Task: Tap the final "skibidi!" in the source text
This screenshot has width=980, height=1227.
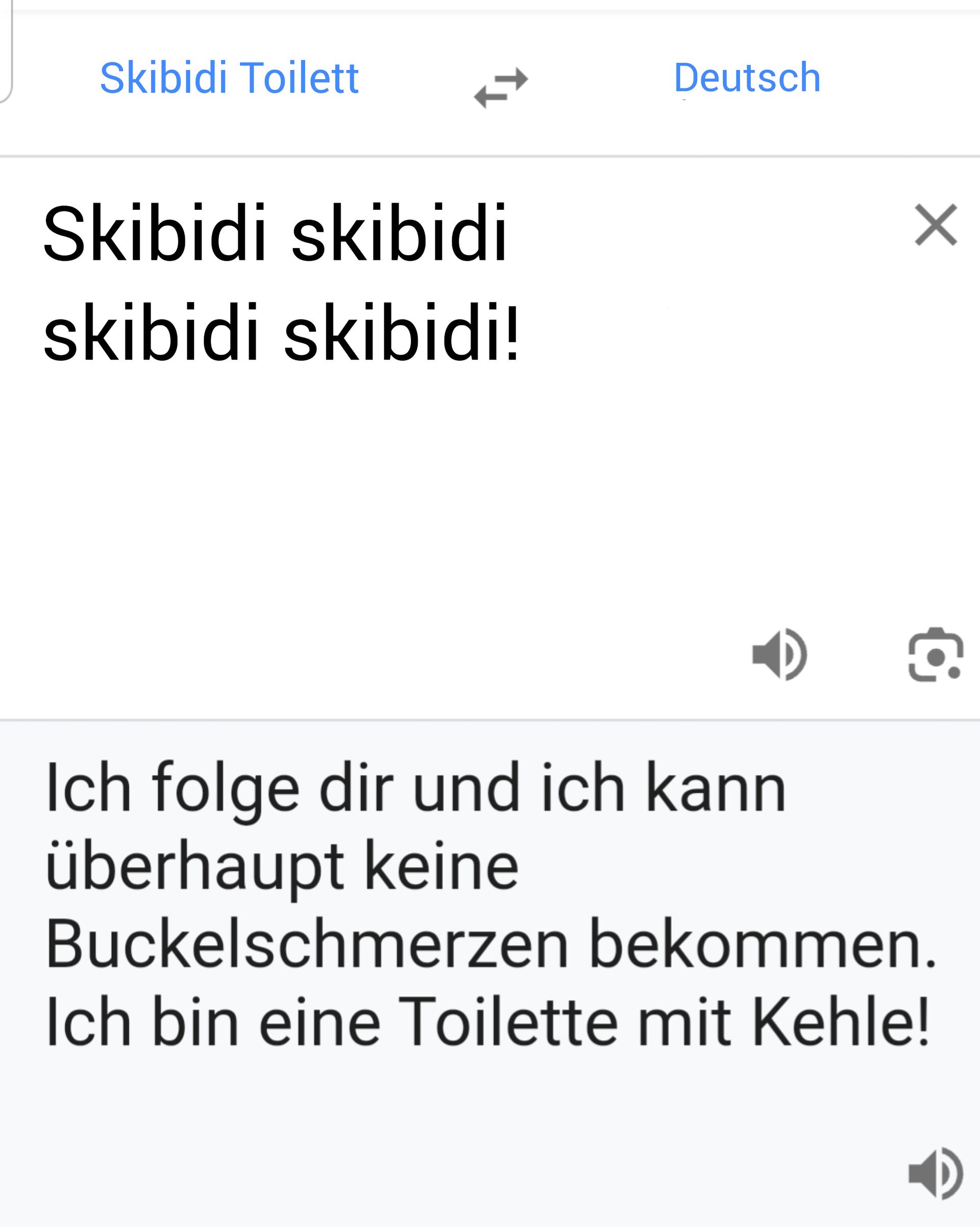Action: 402,333
